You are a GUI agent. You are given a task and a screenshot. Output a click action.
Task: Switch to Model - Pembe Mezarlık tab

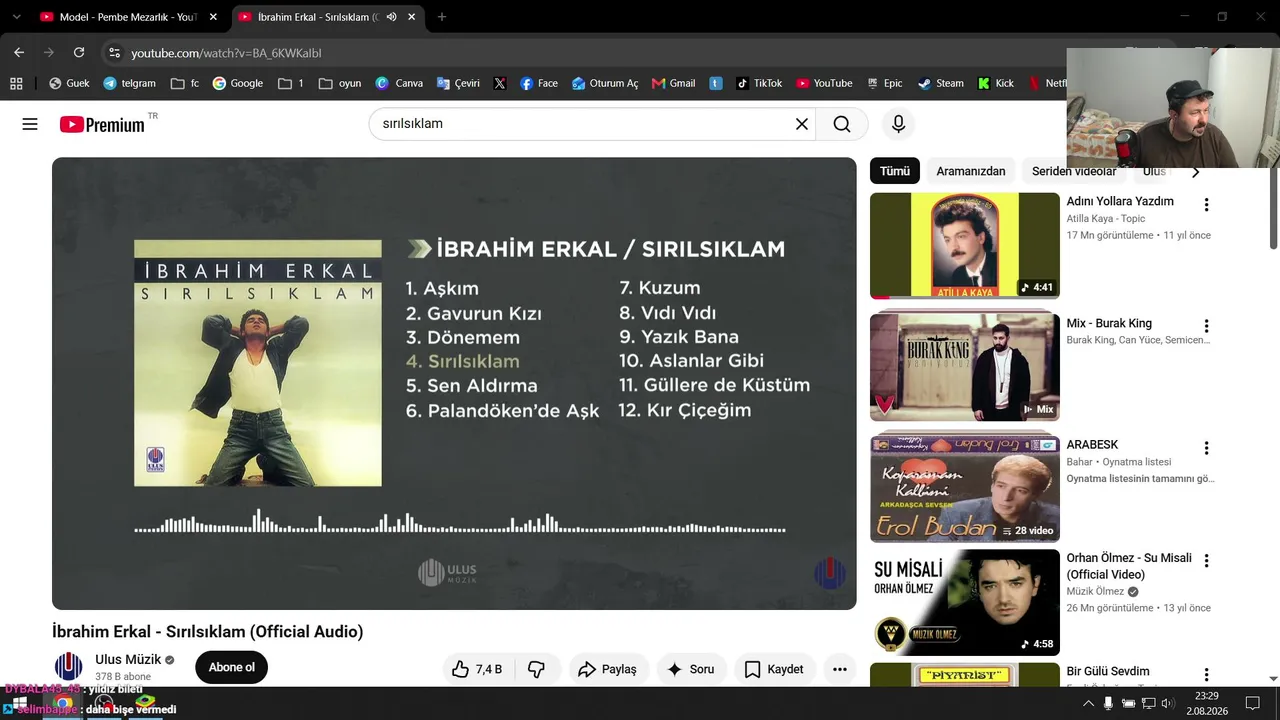pos(128,17)
